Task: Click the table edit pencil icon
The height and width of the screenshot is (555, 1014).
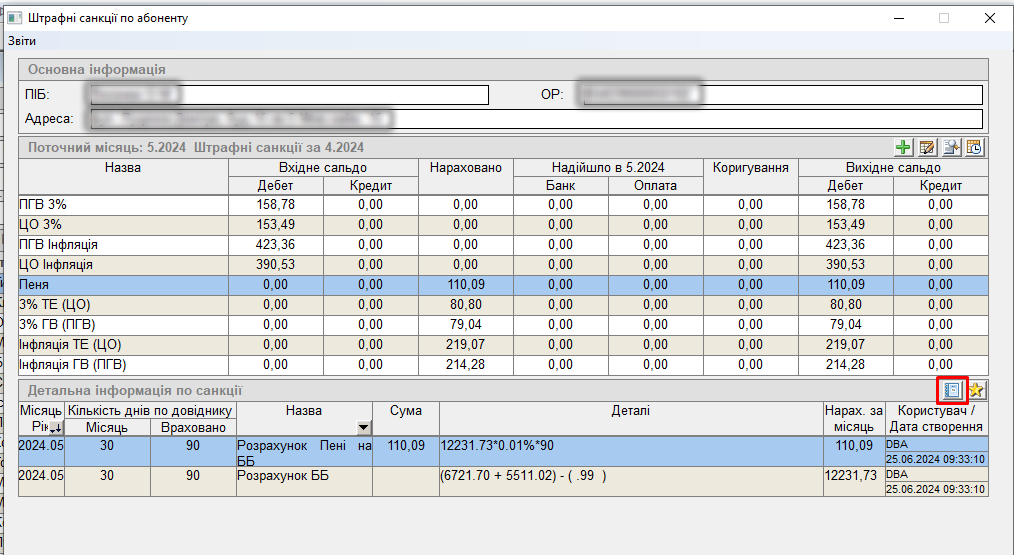Action: point(927,148)
